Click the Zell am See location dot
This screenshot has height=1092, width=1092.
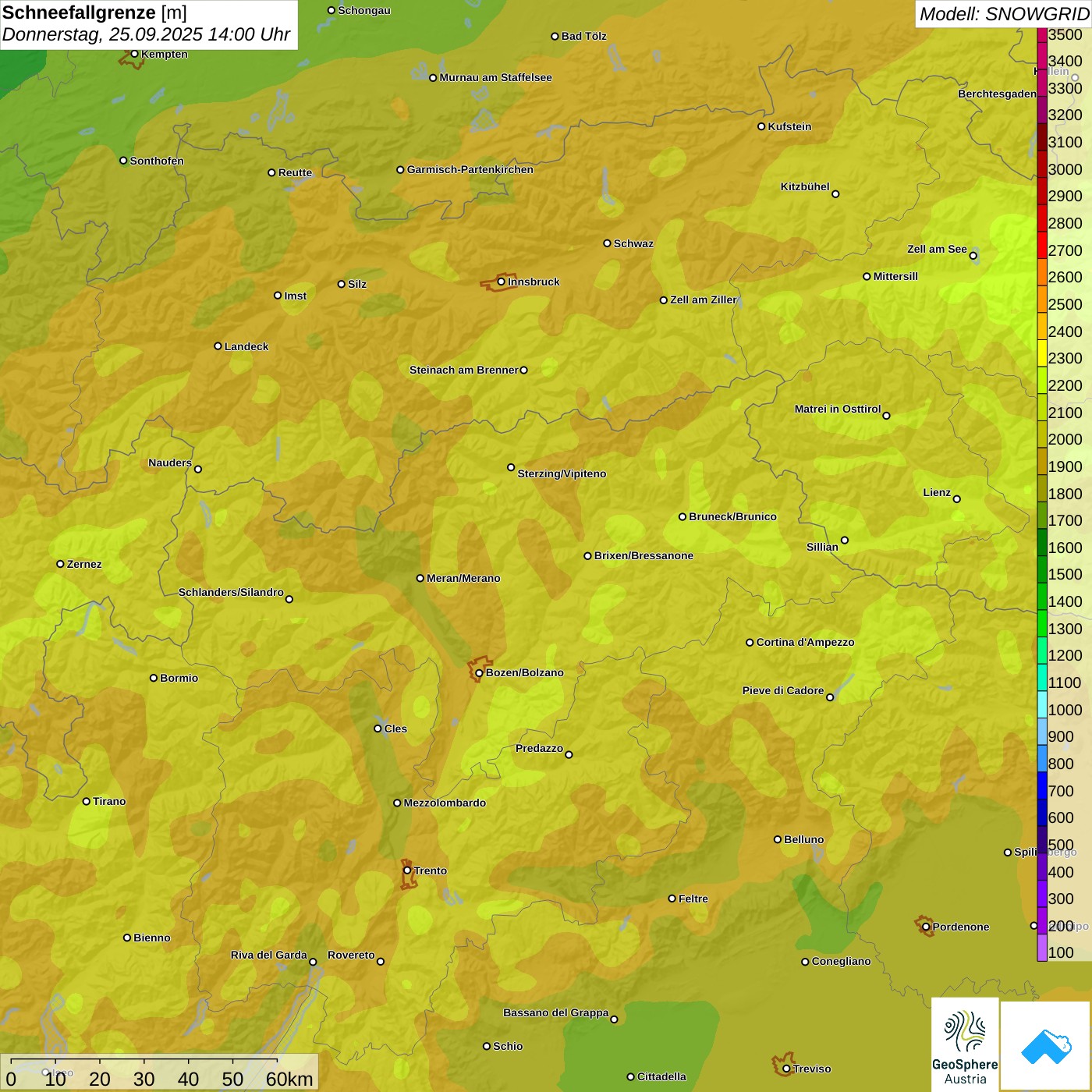pyautogui.click(x=973, y=255)
